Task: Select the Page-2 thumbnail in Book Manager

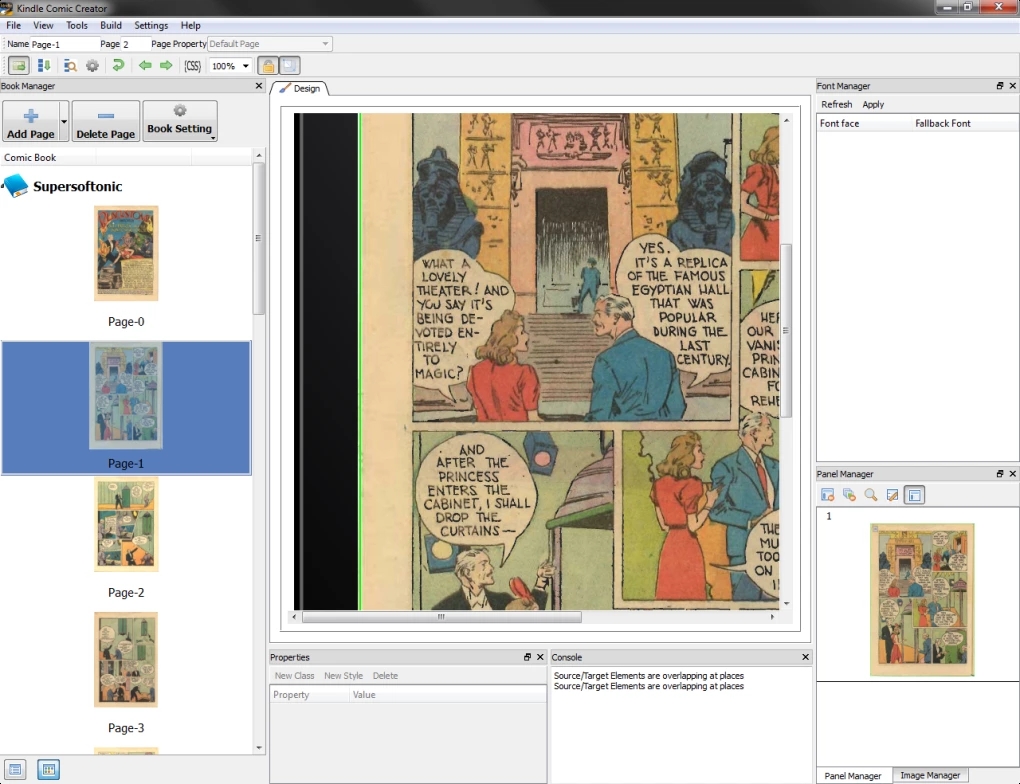Action: [126, 524]
